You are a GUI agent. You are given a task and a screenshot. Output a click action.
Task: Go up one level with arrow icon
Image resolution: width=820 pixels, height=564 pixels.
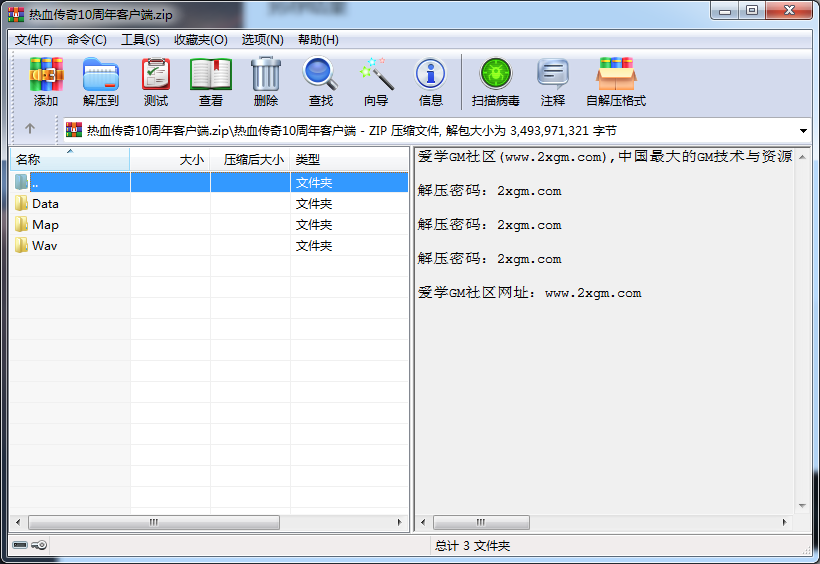[30, 128]
